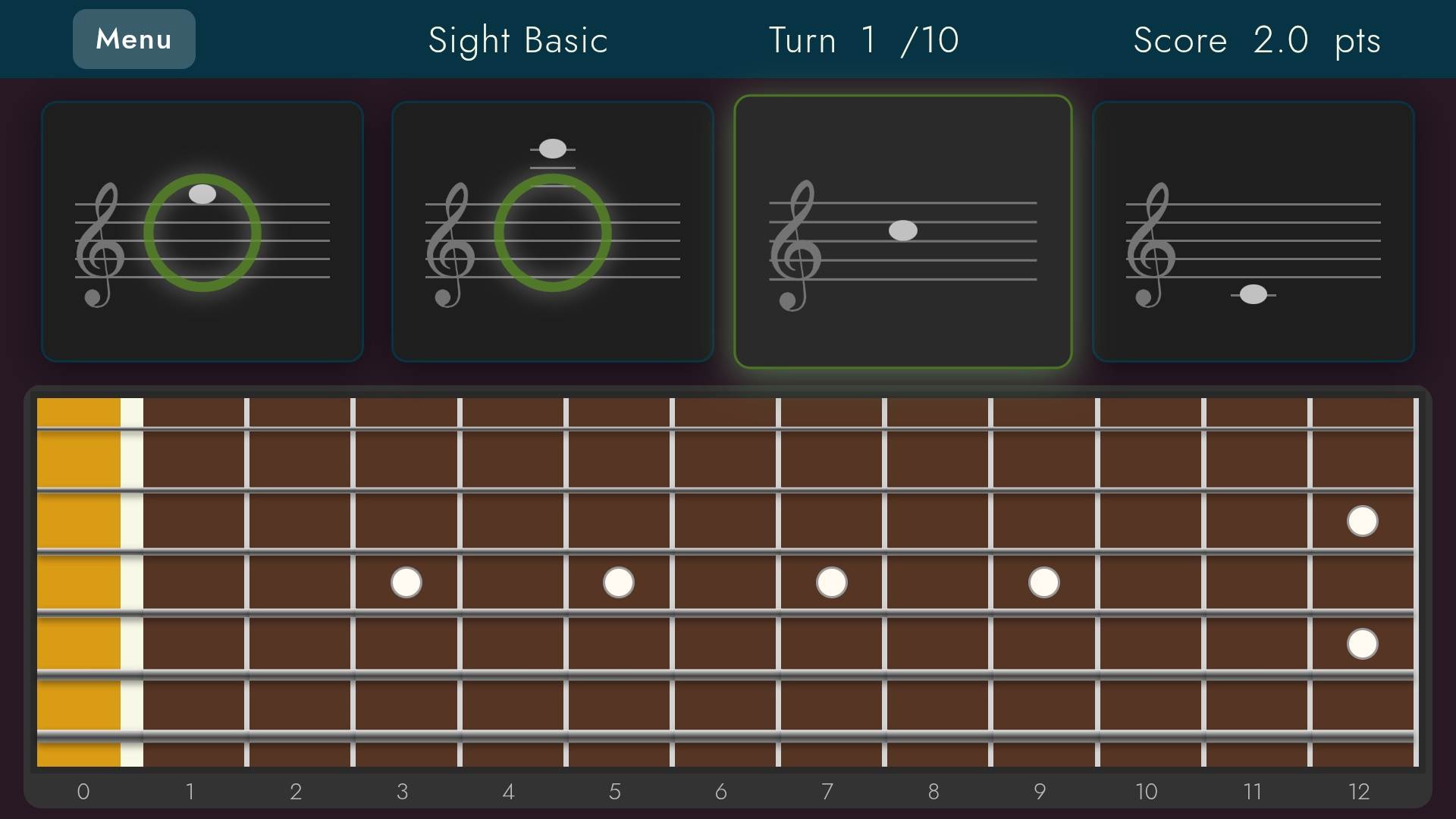Click the Turn 1/10 counter
1456x819 pixels.
[864, 41]
